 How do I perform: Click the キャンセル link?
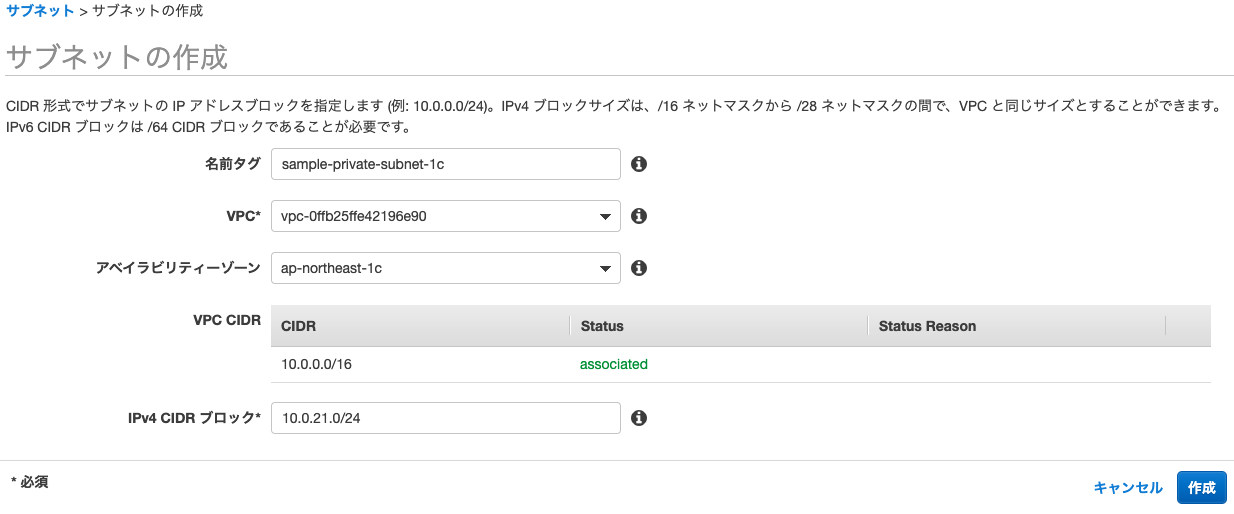pyautogui.click(x=1128, y=488)
